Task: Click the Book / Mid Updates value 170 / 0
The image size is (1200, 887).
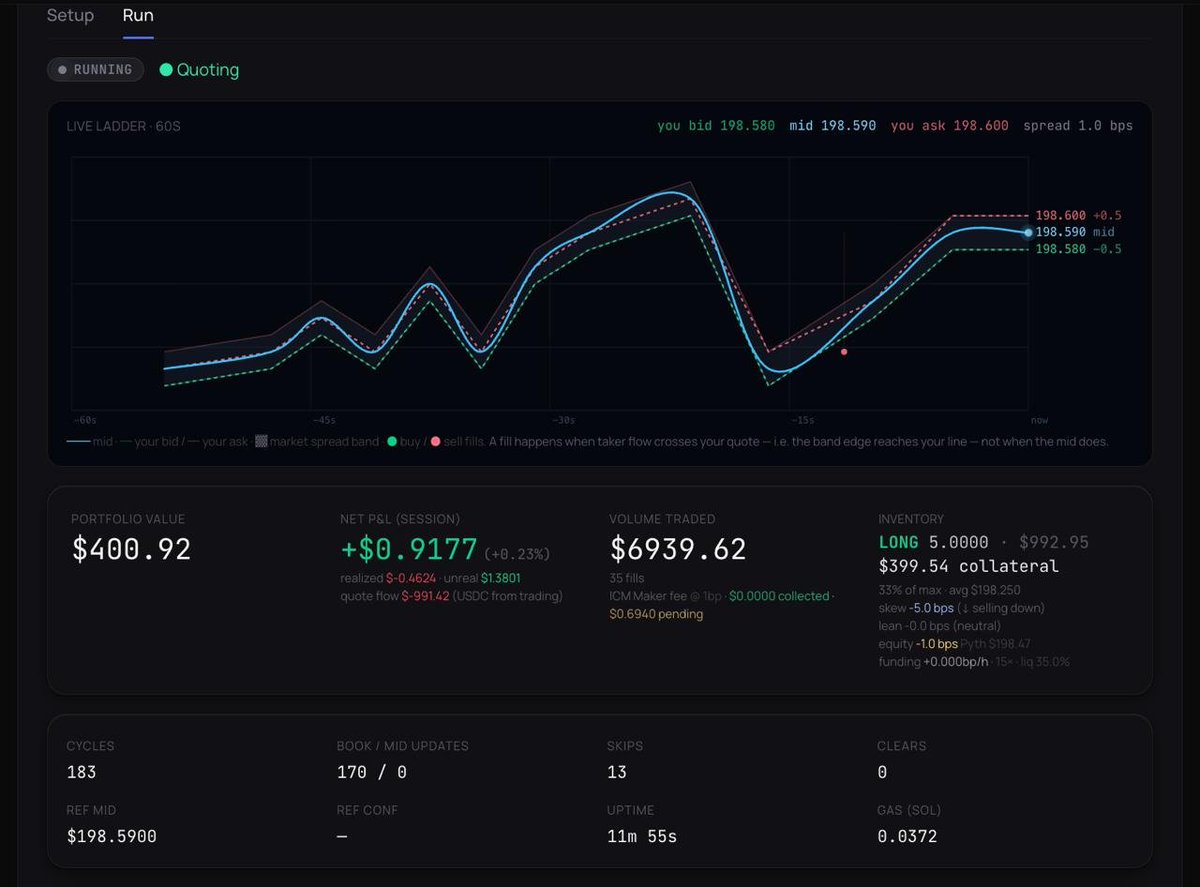Action: (x=372, y=772)
